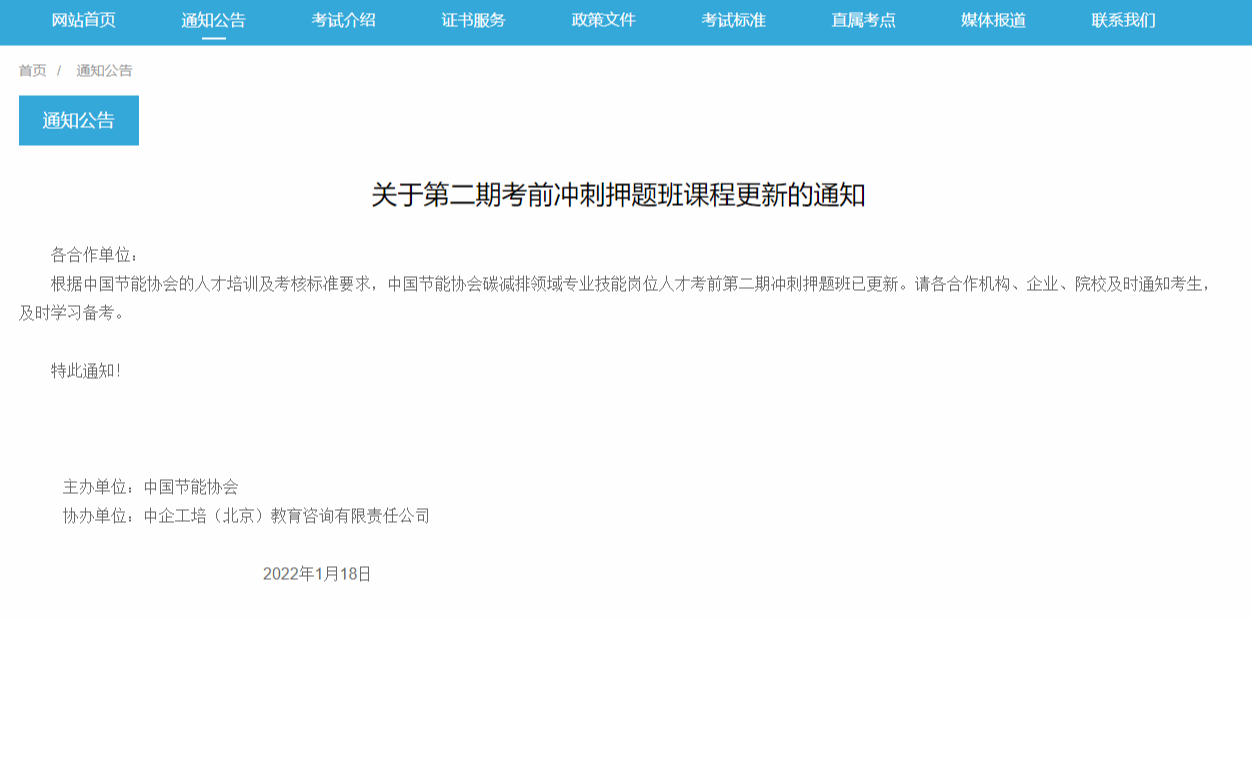Click the article title 关于第二期考前冲刺押题班课程更新的通知

tap(618, 195)
